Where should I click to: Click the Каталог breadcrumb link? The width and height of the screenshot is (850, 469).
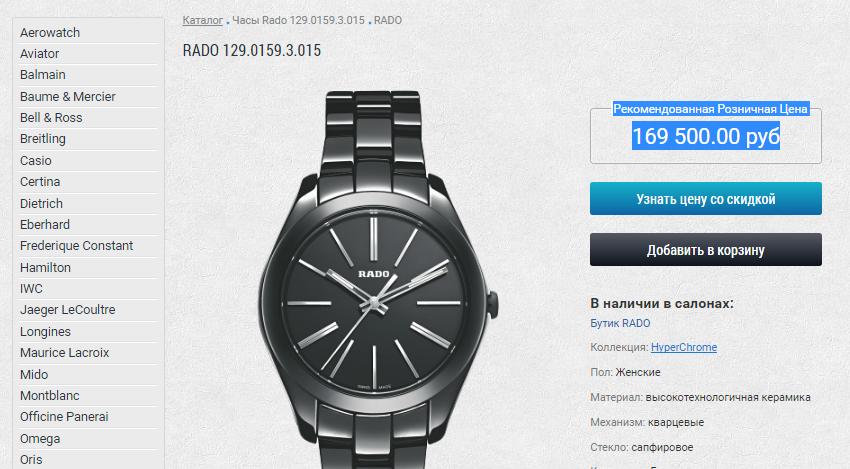(x=203, y=21)
